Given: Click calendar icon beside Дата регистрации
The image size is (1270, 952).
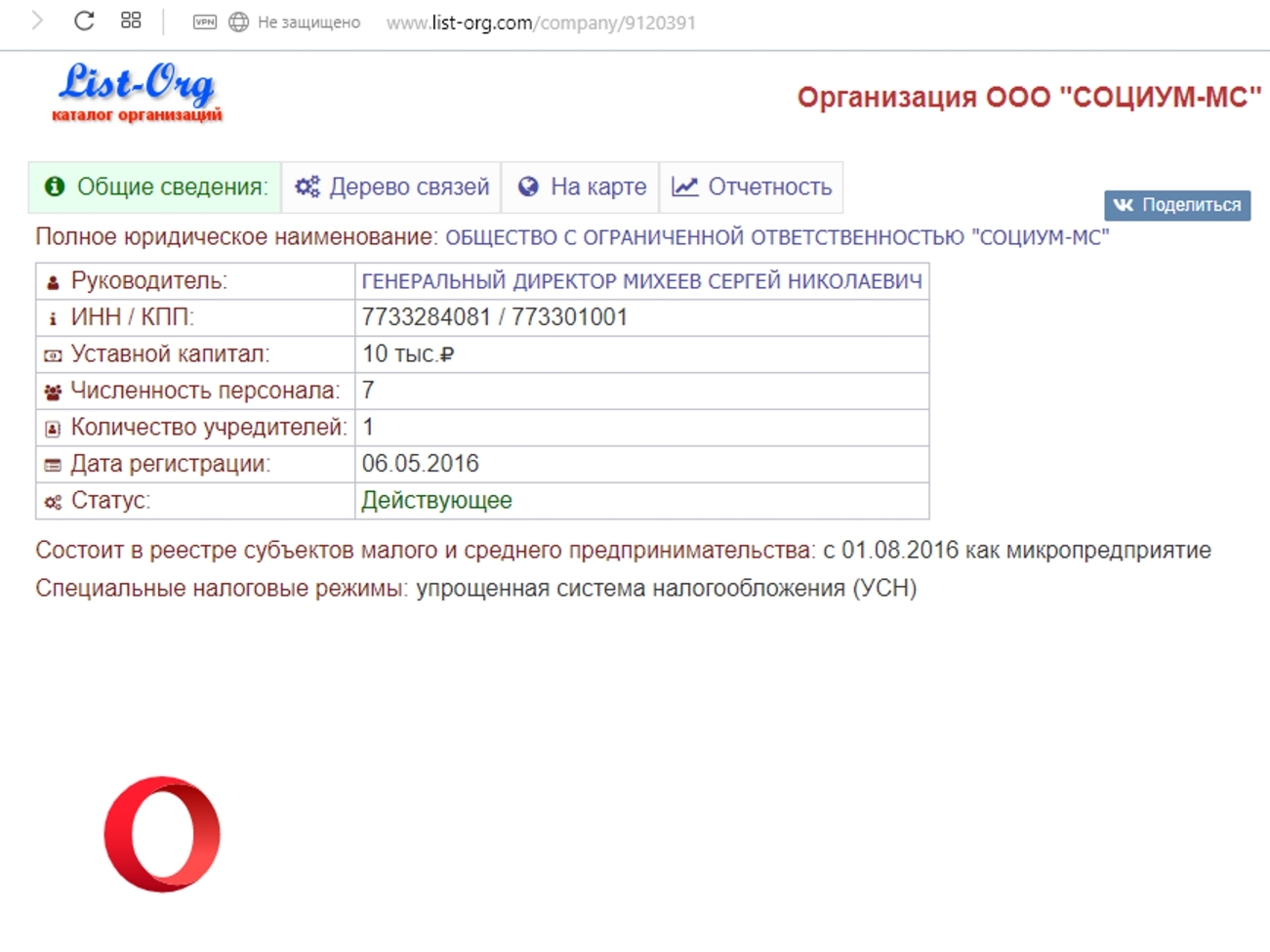Looking at the screenshot, I should [x=53, y=466].
